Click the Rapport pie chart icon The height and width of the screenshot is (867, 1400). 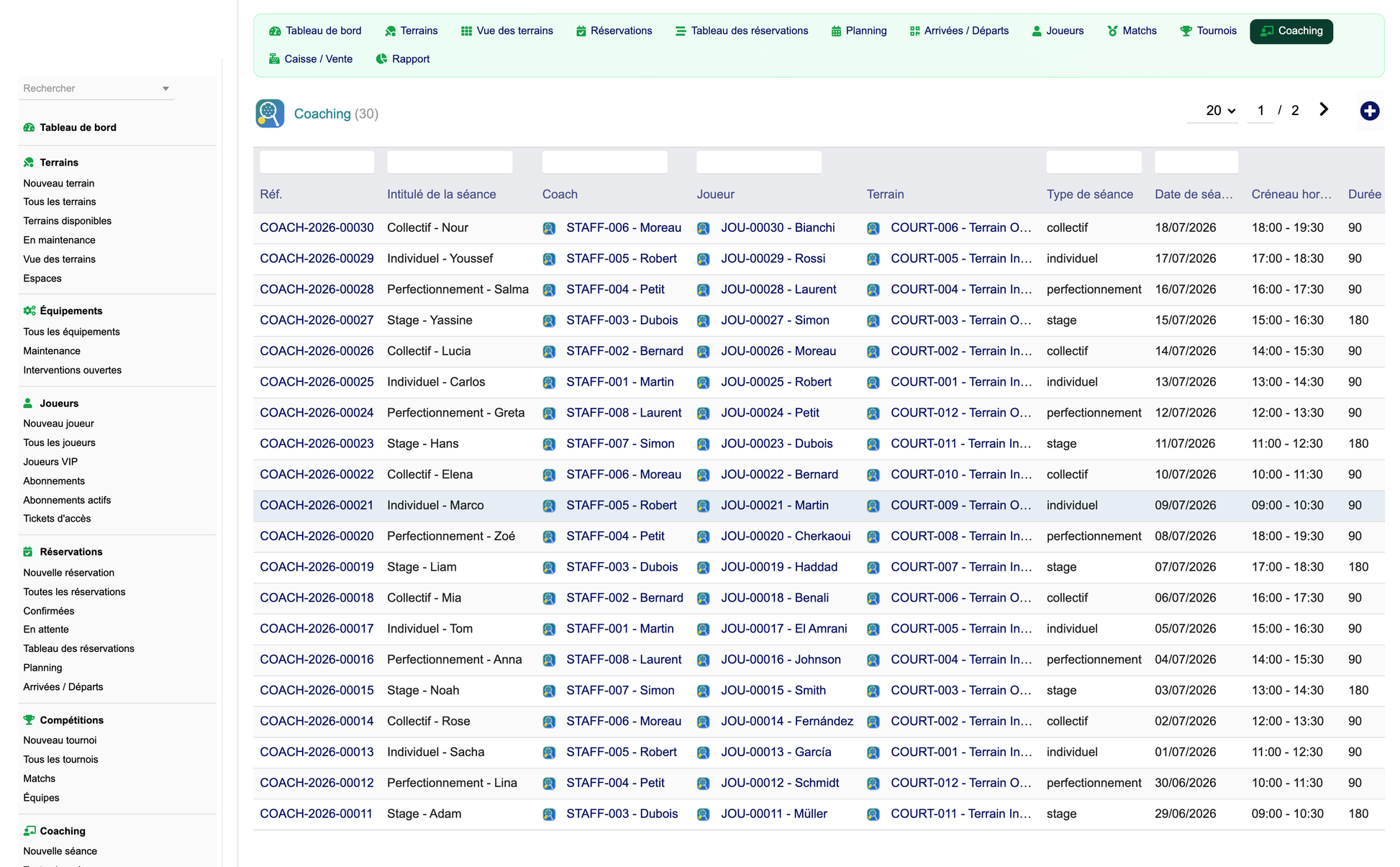pyautogui.click(x=381, y=59)
